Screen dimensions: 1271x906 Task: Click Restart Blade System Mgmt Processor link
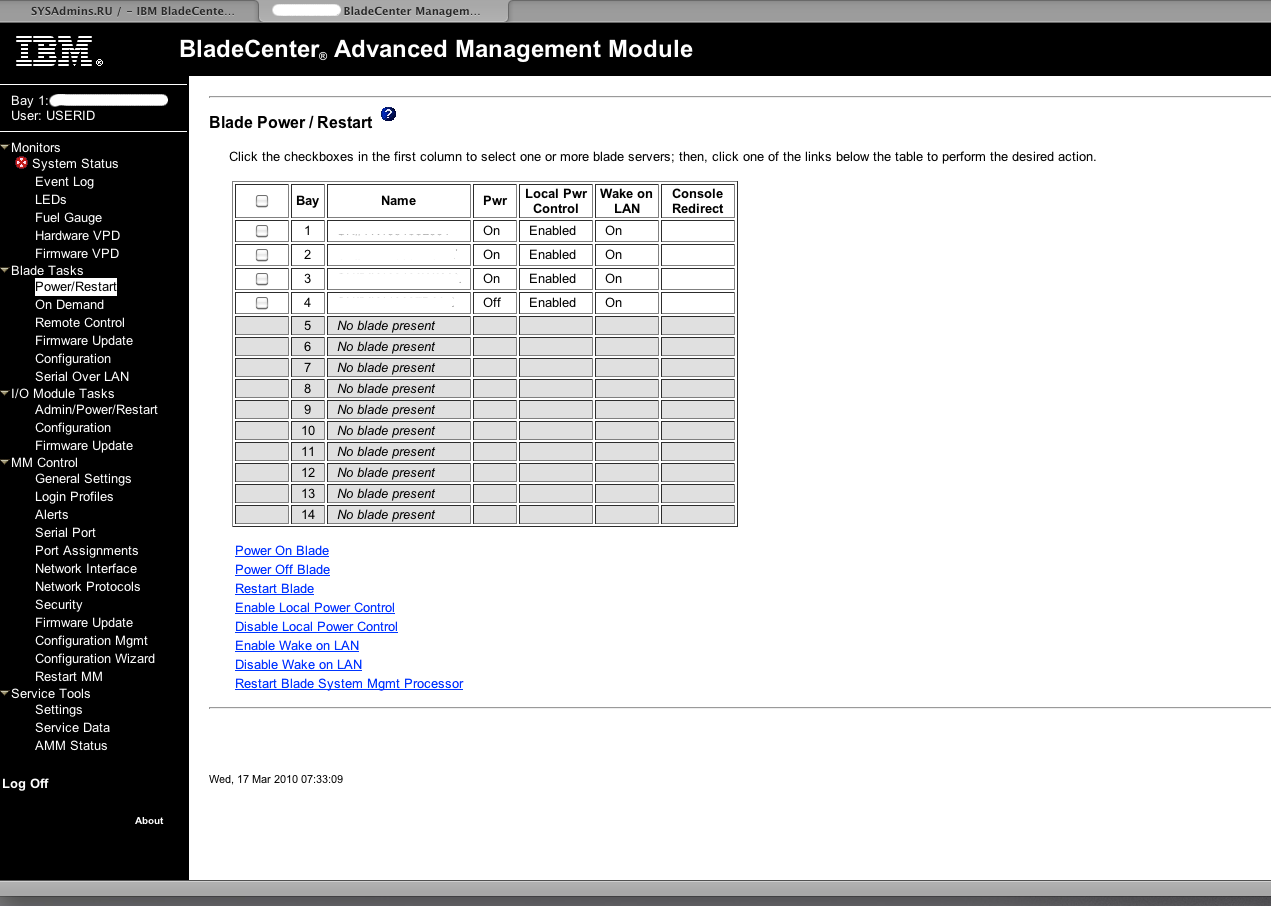(349, 684)
